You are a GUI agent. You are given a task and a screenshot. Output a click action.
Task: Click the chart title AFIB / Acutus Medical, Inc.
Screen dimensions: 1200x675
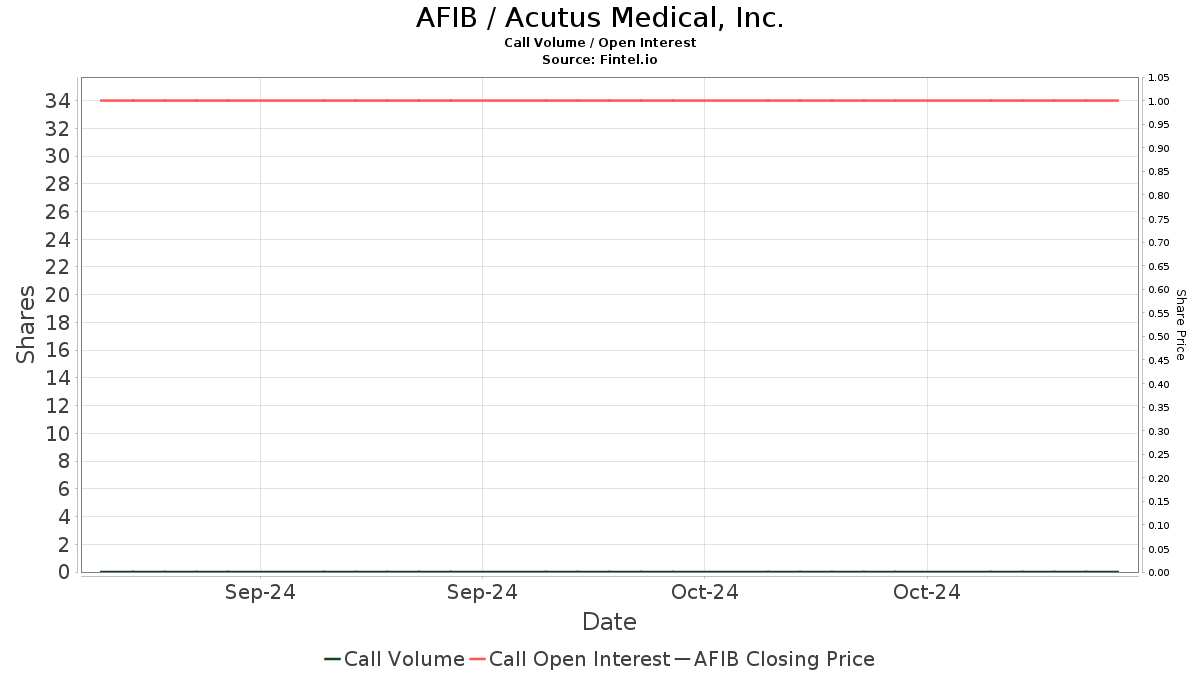(x=600, y=18)
